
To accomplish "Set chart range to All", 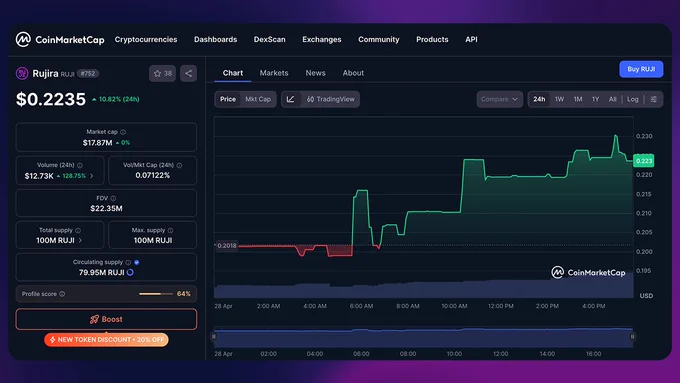I will coord(612,99).
